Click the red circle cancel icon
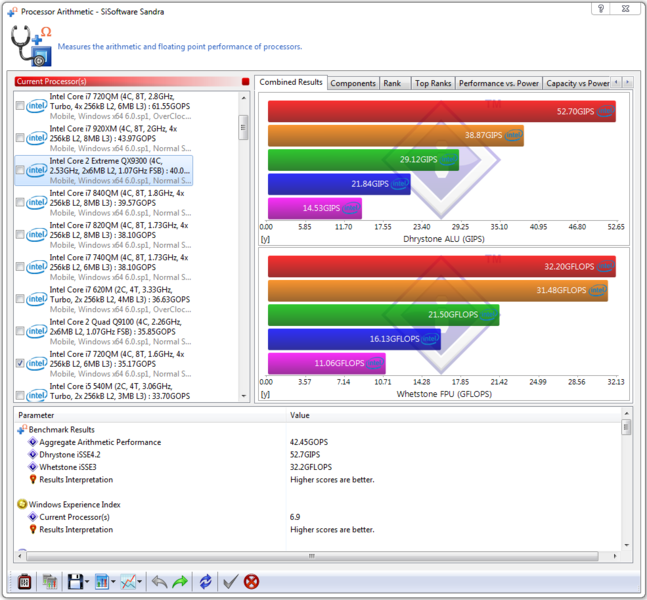The width and height of the screenshot is (647, 600). 251,582
